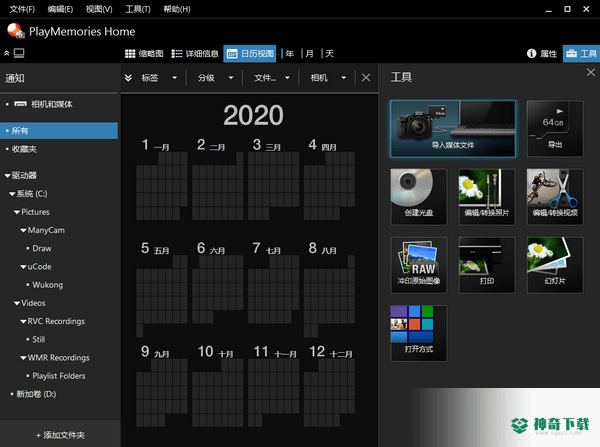Image resolution: width=600 pixels, height=447 pixels.
Task: Open the 视图(V) menu
Action: (x=99, y=9)
